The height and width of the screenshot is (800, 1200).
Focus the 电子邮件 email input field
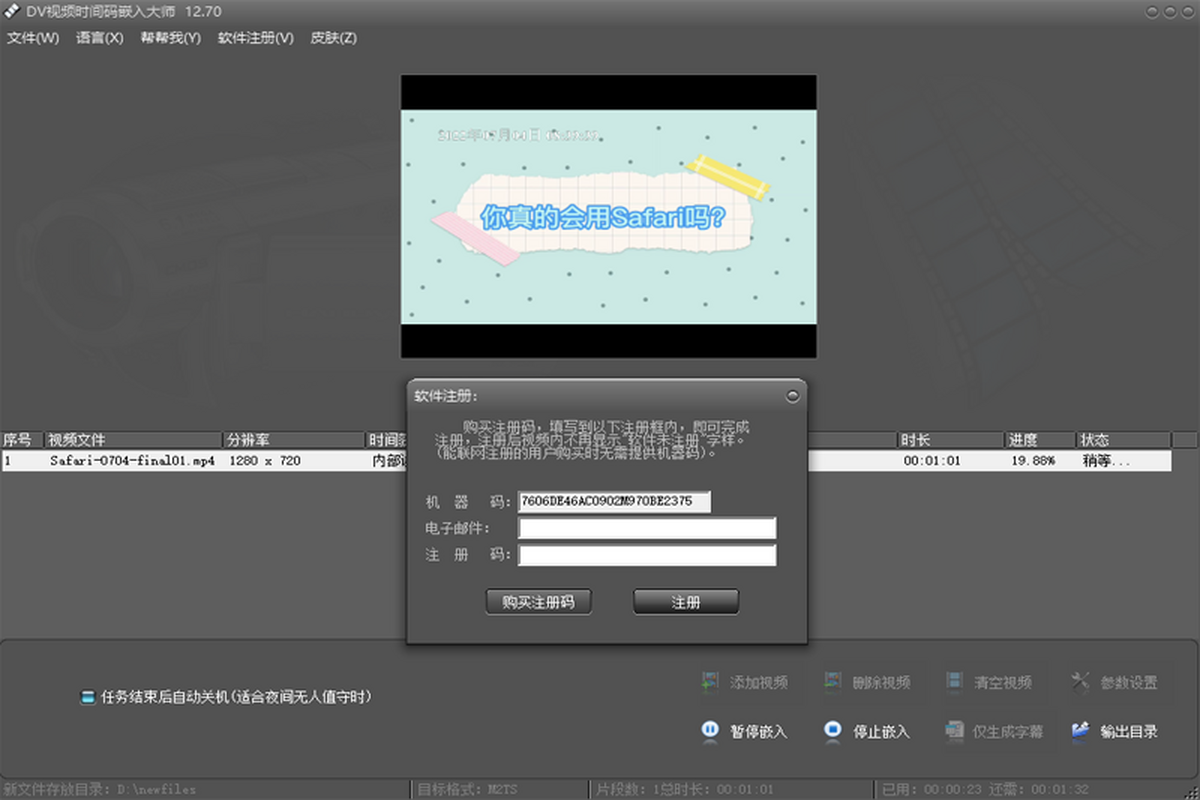(x=647, y=528)
